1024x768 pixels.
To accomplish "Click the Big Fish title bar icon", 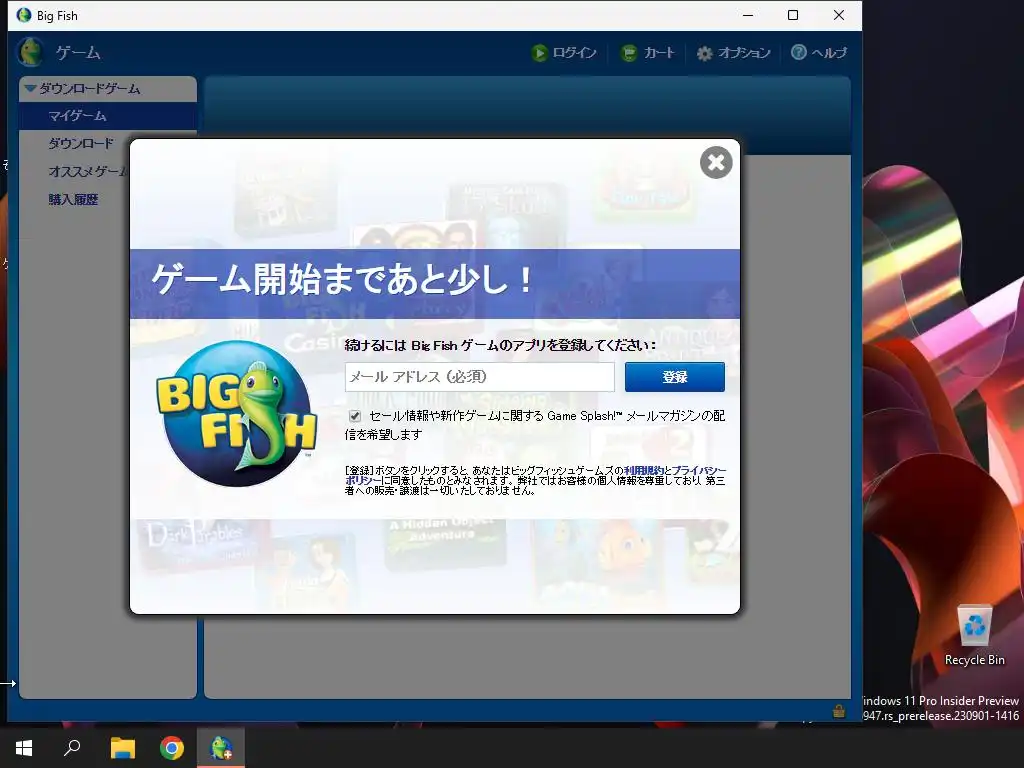I will (24, 15).
